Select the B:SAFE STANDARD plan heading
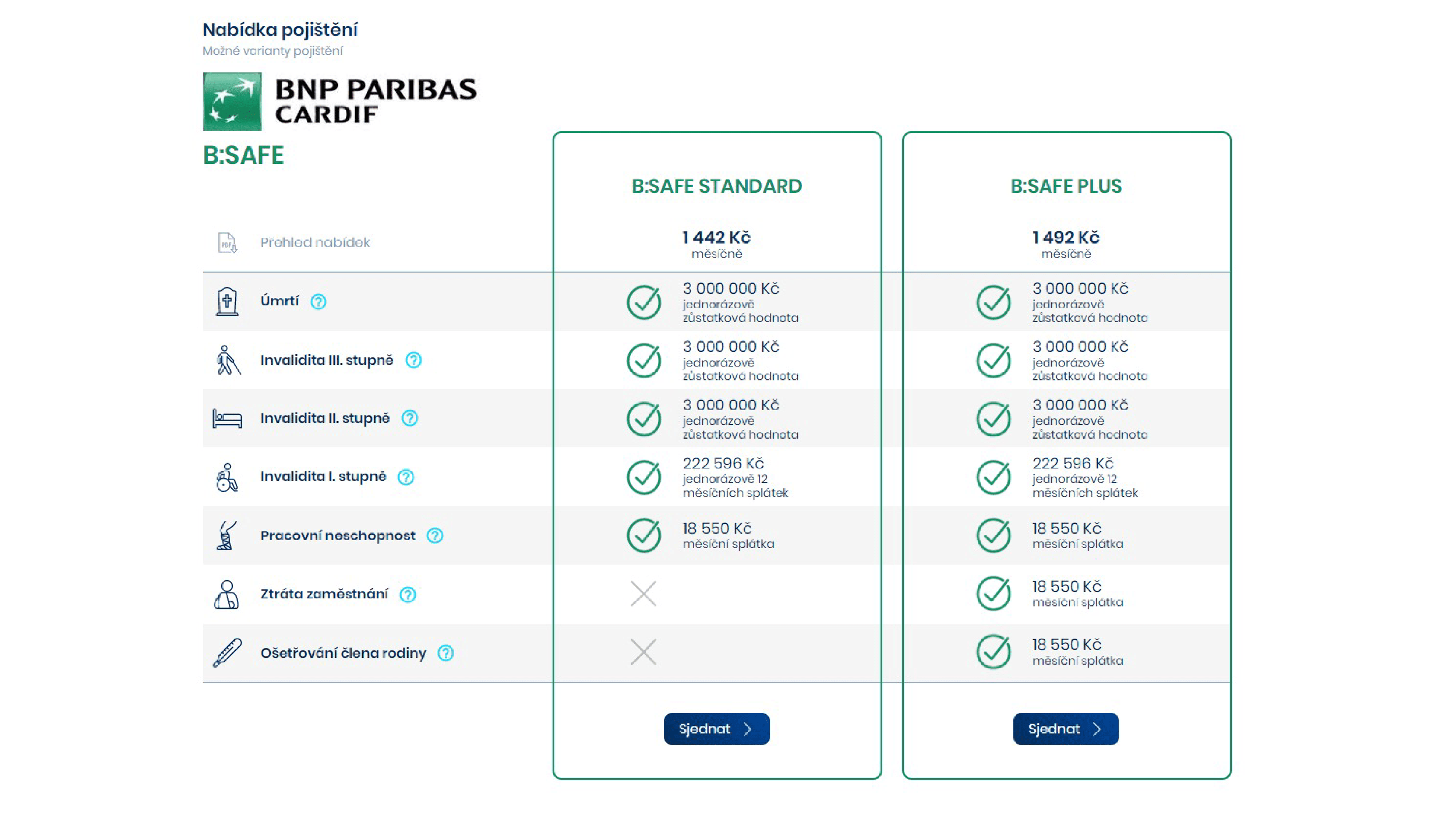 pyautogui.click(x=716, y=186)
